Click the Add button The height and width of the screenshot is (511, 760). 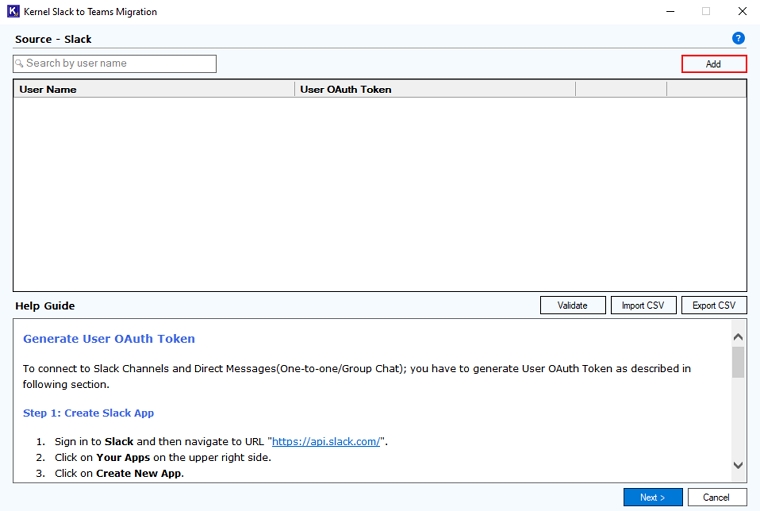pyautogui.click(x=714, y=64)
